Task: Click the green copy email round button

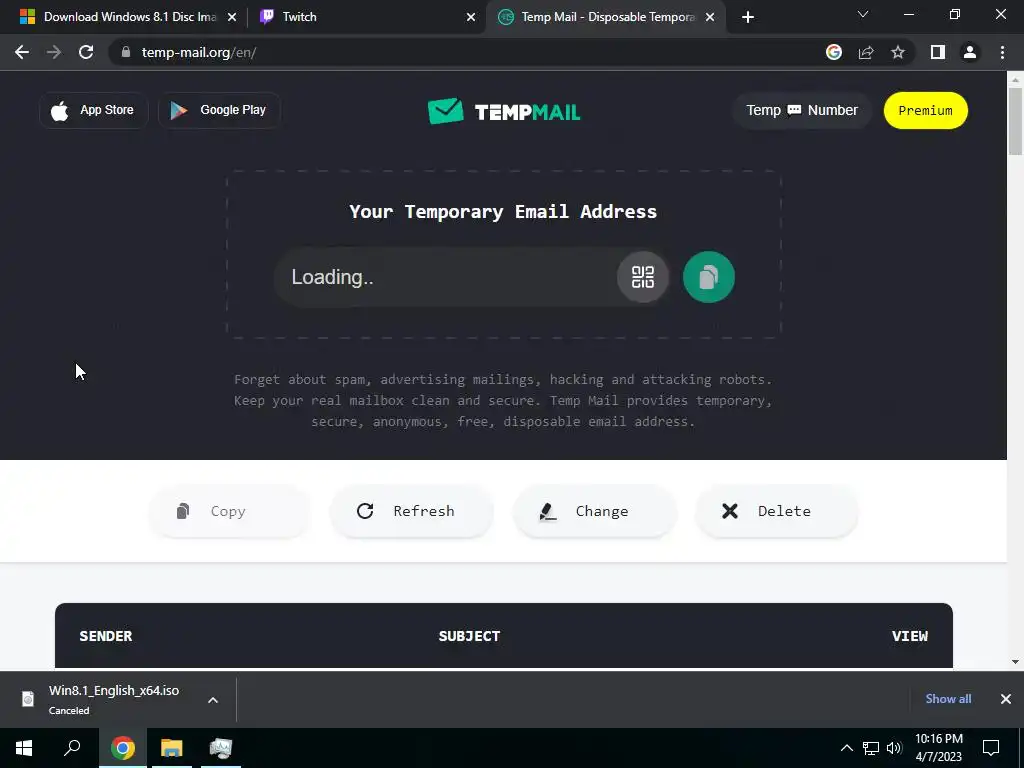Action: [x=709, y=277]
